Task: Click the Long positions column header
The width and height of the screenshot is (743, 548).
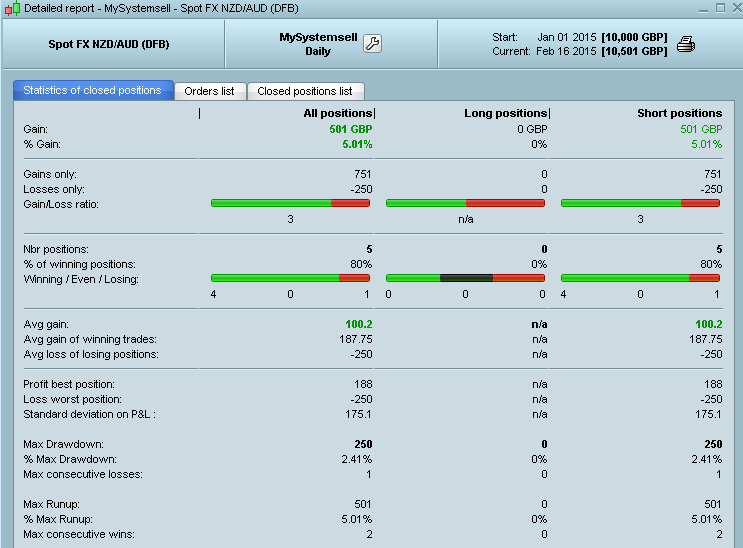Action: coord(506,113)
